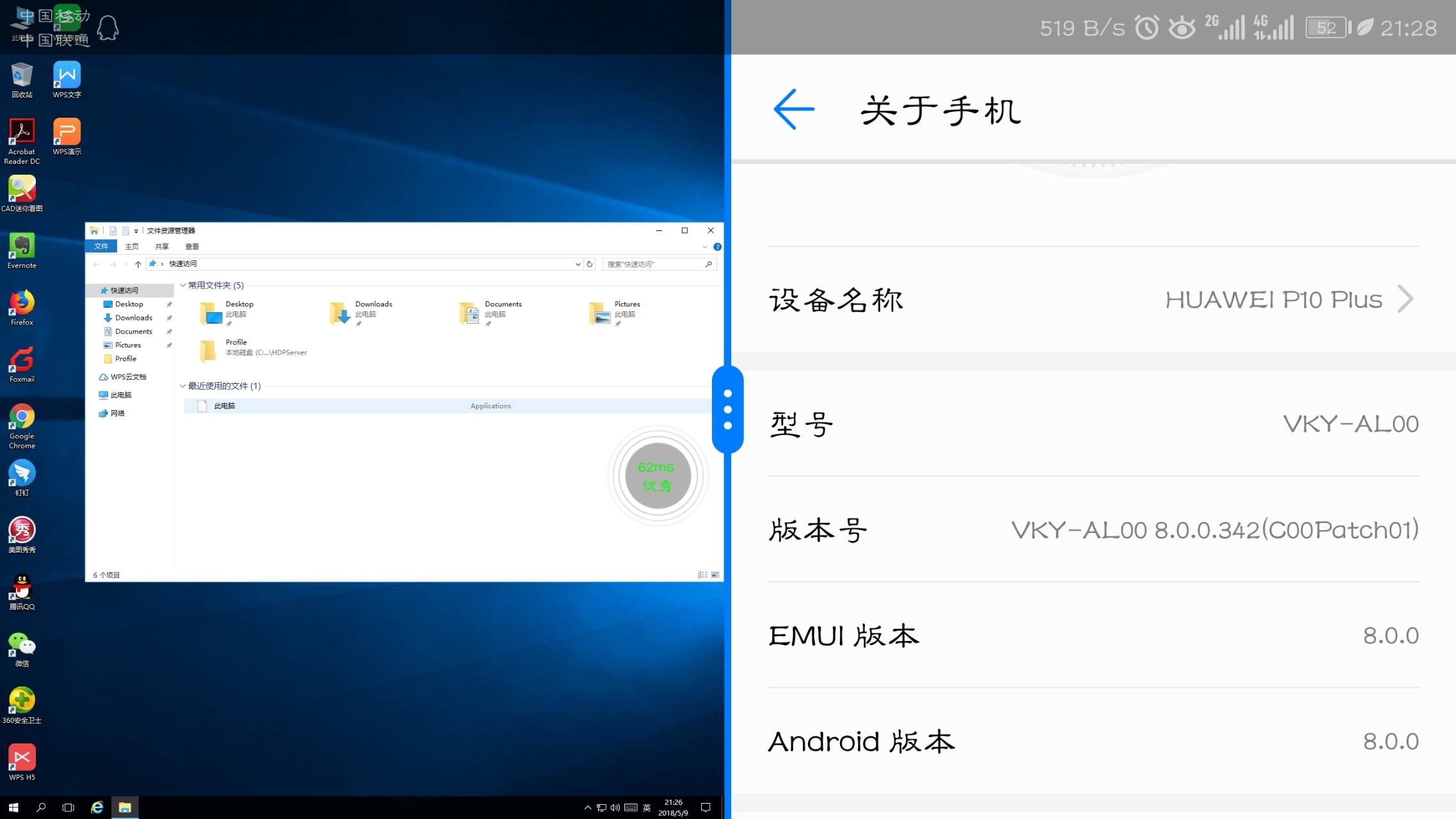Open 美图秀秀 desktop shortcut

22,535
